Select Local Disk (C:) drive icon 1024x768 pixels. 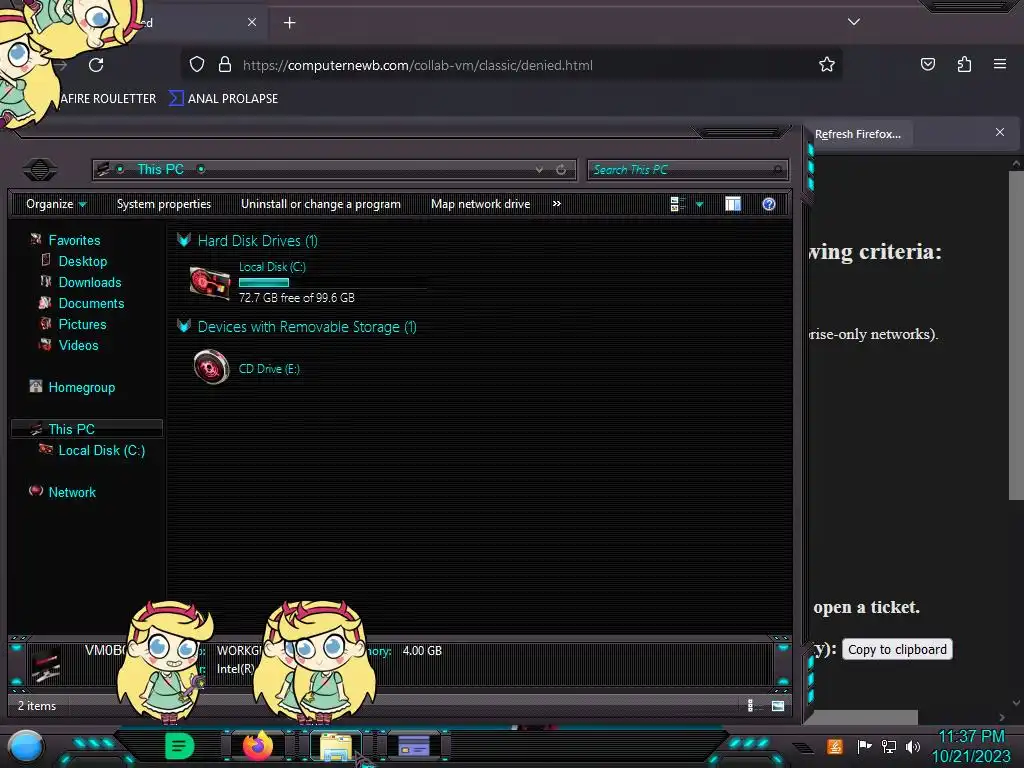pyautogui.click(x=210, y=282)
